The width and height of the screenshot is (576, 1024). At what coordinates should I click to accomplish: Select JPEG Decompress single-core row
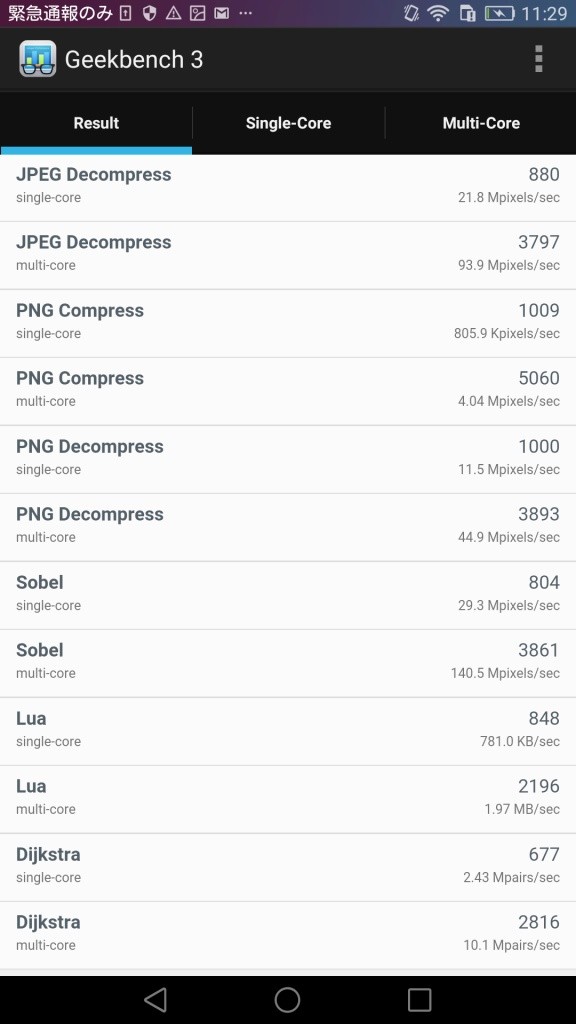pos(288,187)
